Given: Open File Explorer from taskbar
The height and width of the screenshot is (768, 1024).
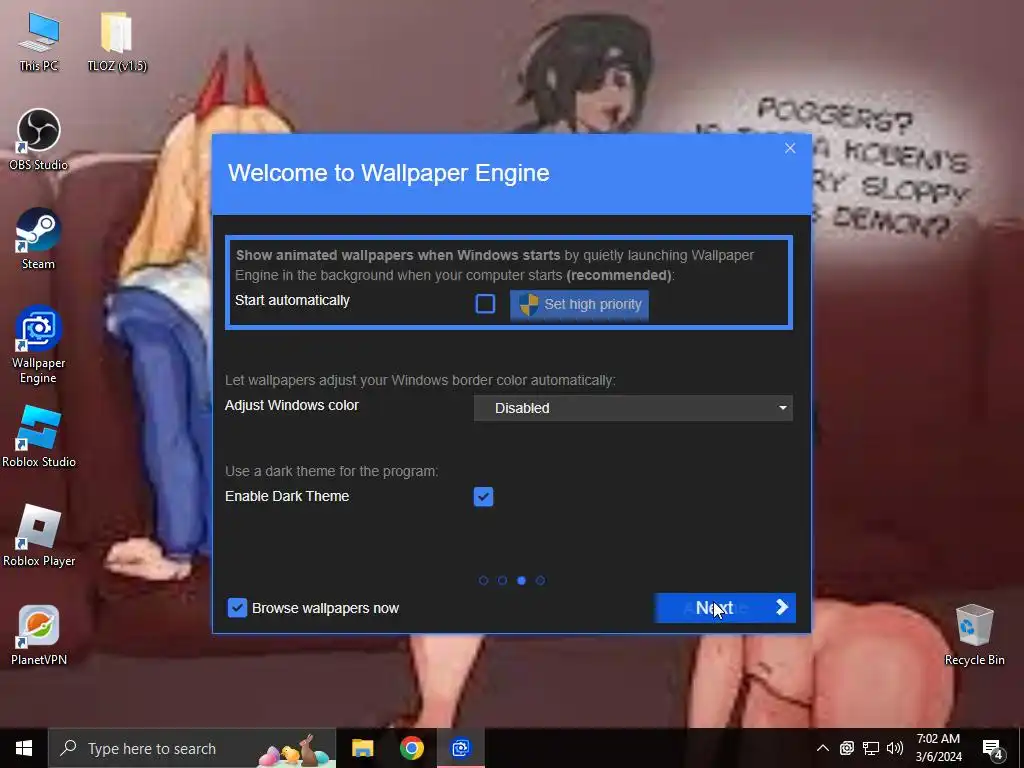Looking at the screenshot, I should [362, 748].
